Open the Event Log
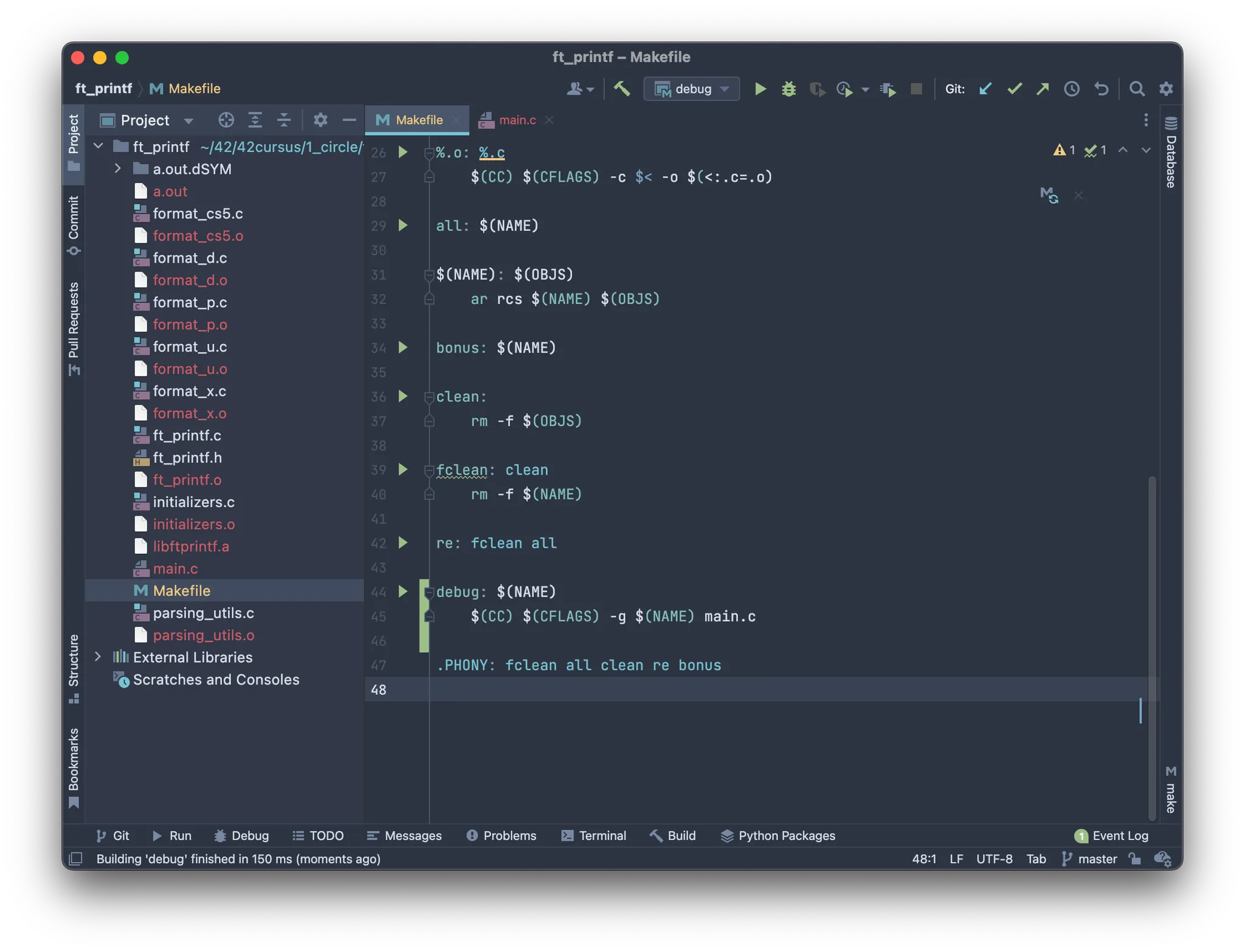Image resolution: width=1245 pixels, height=952 pixels. click(1111, 835)
